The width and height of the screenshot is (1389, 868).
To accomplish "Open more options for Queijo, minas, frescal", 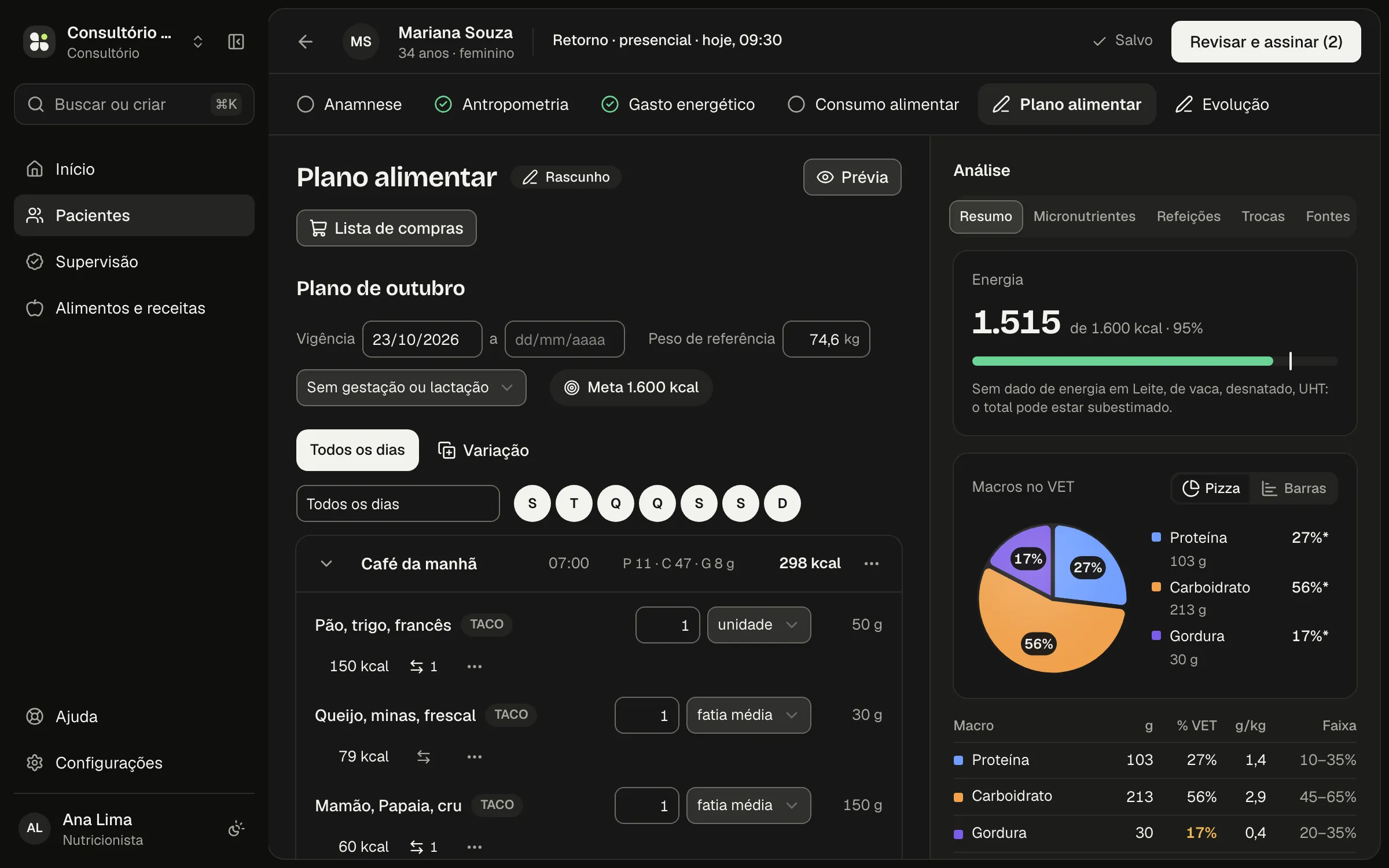I will coord(475,757).
